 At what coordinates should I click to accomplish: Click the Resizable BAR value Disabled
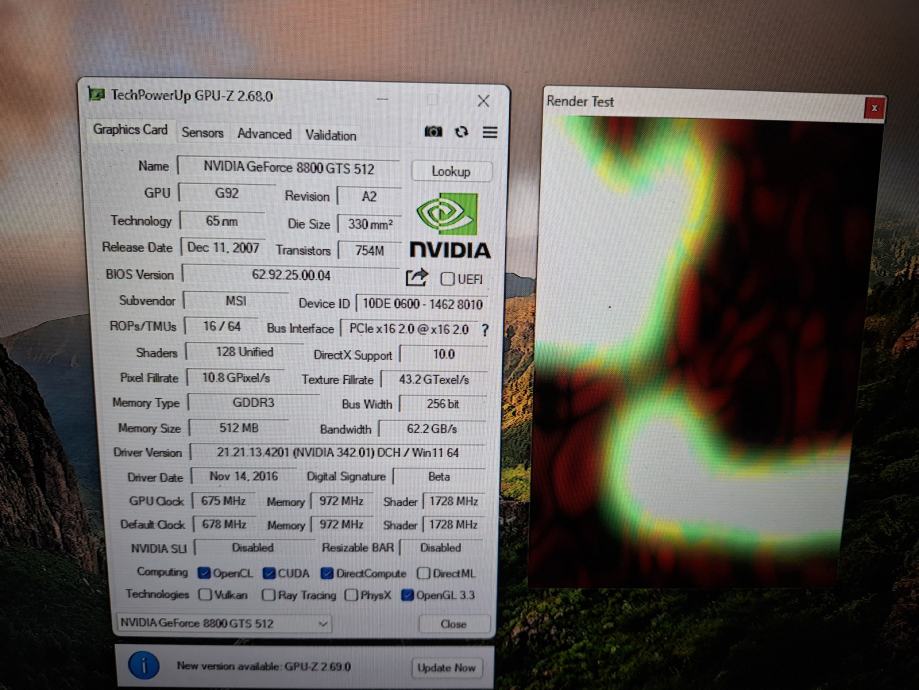pyautogui.click(x=441, y=548)
